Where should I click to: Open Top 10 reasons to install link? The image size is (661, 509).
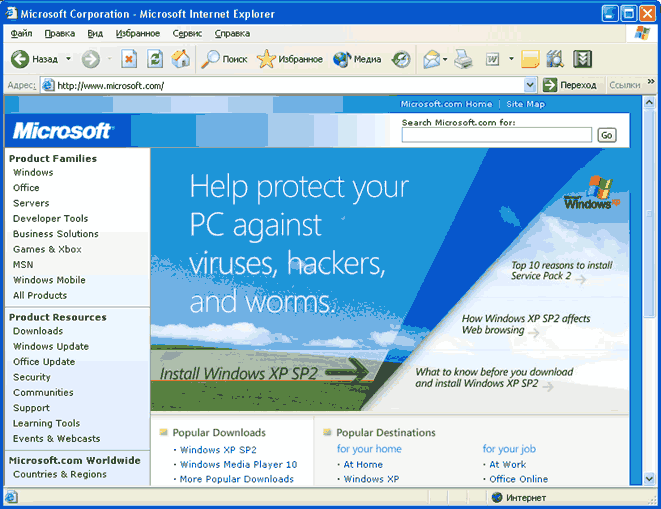tap(562, 271)
